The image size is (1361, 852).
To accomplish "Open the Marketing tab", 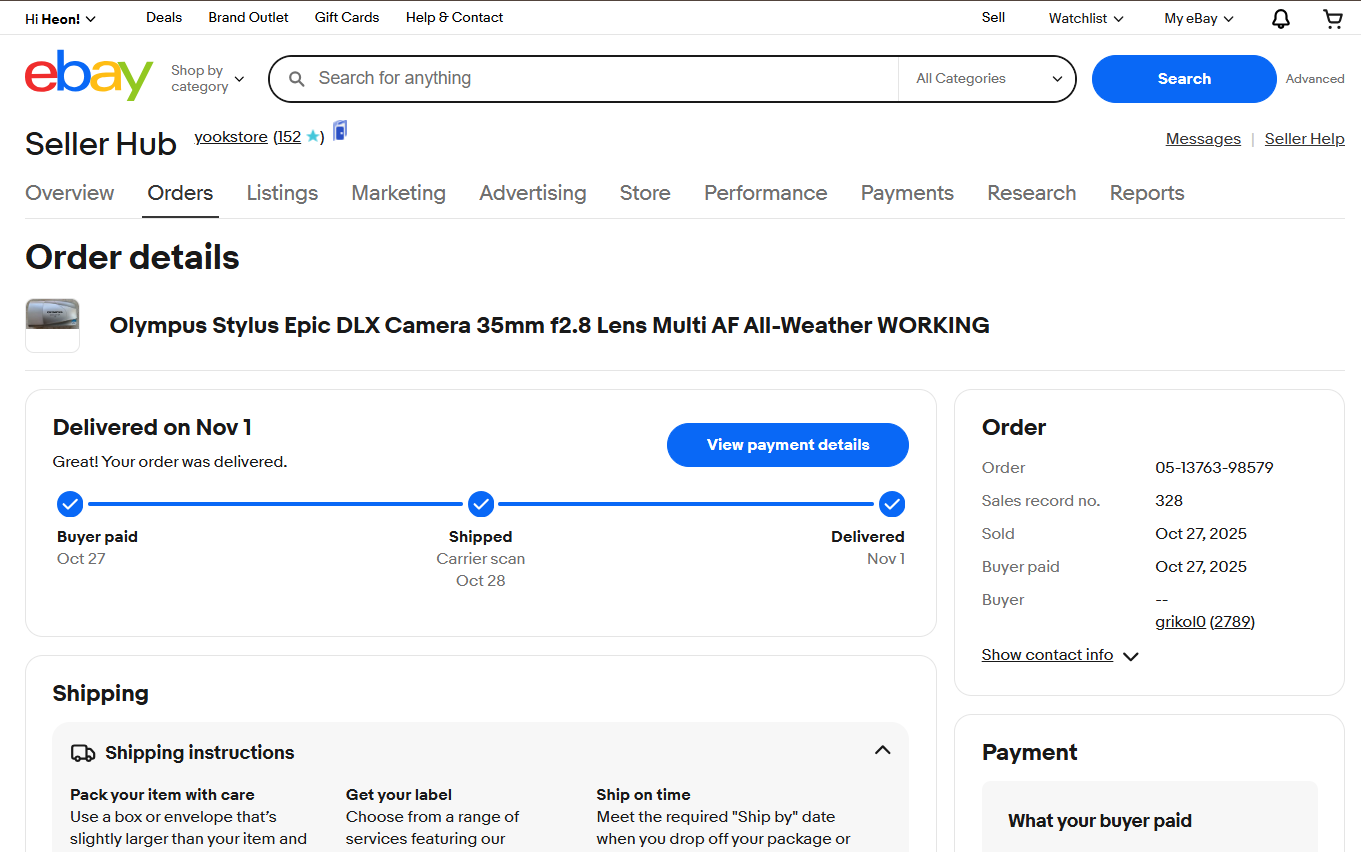I will coord(398,193).
